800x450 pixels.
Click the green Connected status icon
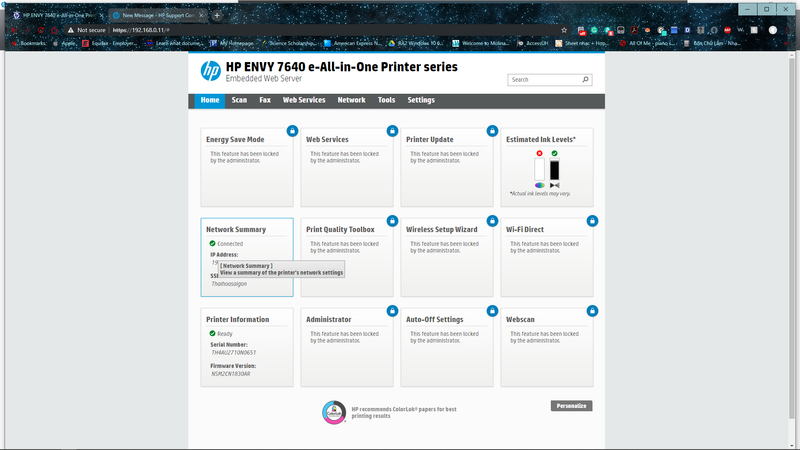(x=212, y=243)
